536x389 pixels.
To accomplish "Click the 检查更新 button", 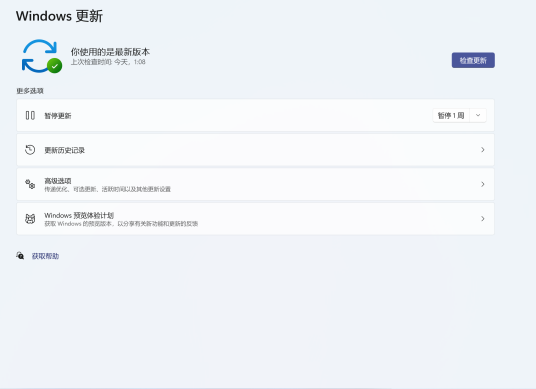I will 473,60.
